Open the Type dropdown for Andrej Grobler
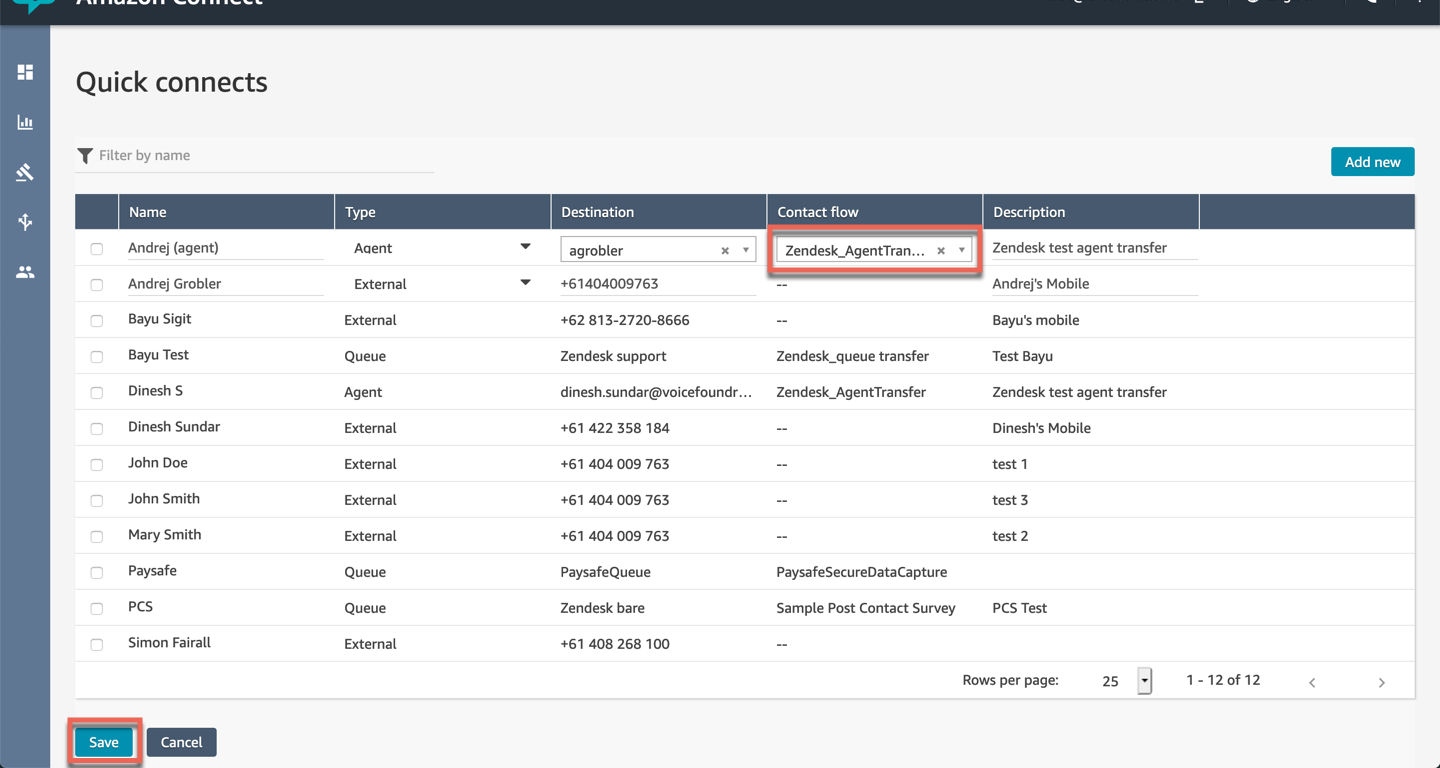 point(525,283)
